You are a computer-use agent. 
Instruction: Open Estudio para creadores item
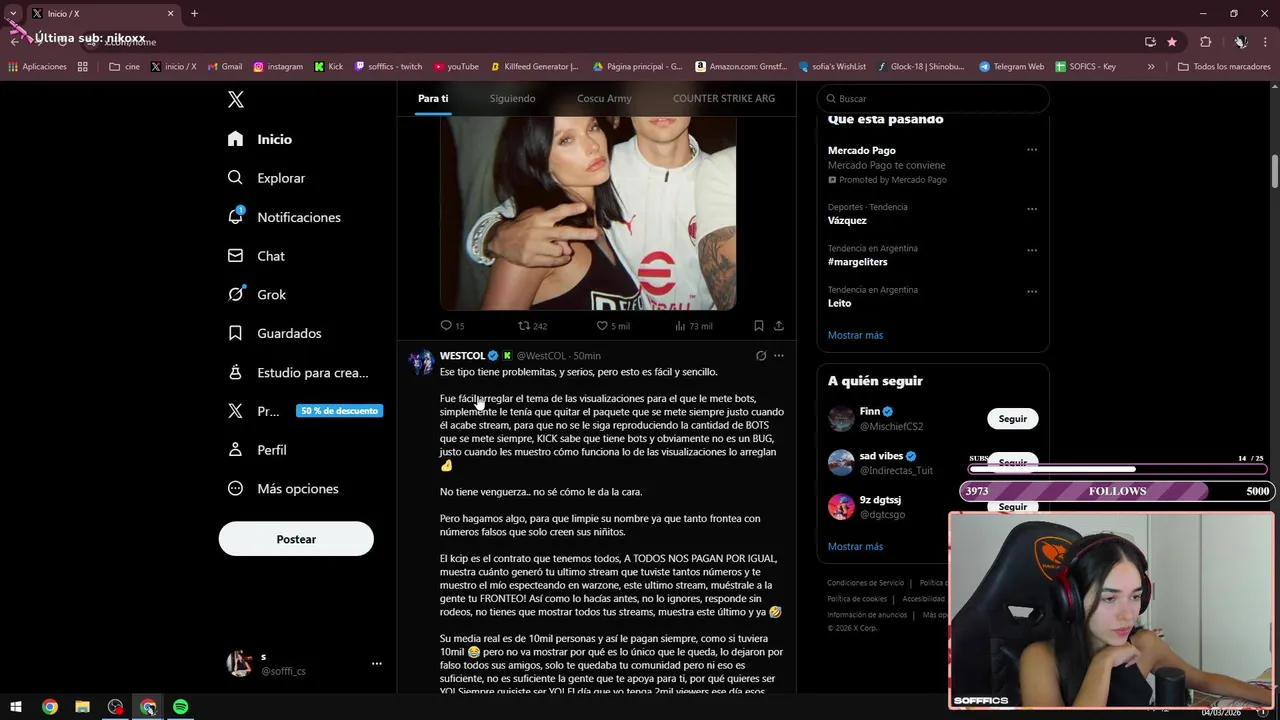298,372
